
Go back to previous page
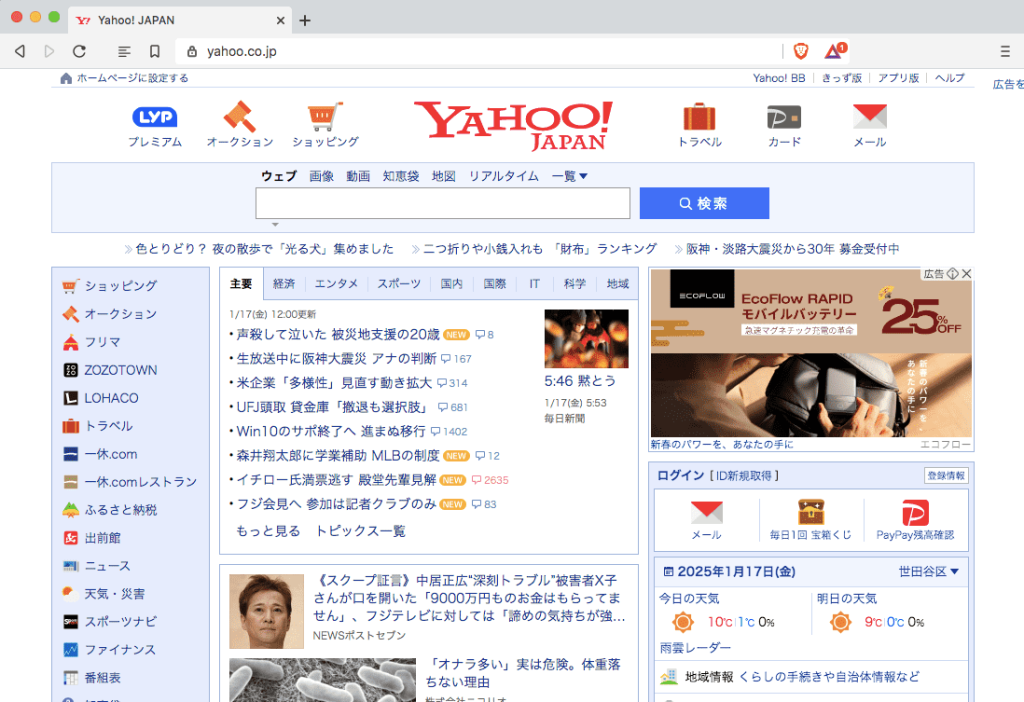pos(20,51)
